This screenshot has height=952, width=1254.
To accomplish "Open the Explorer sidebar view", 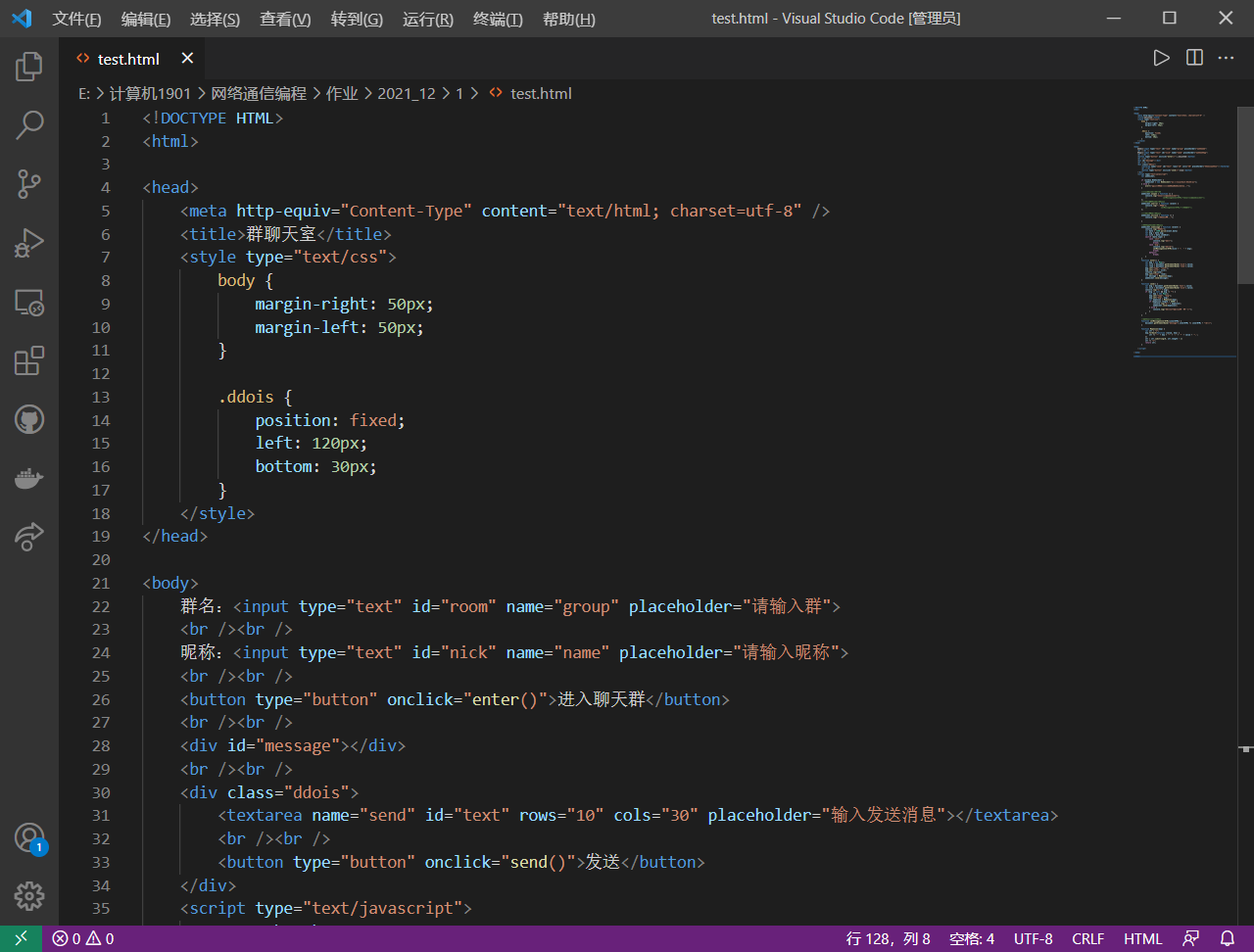I will [28, 67].
